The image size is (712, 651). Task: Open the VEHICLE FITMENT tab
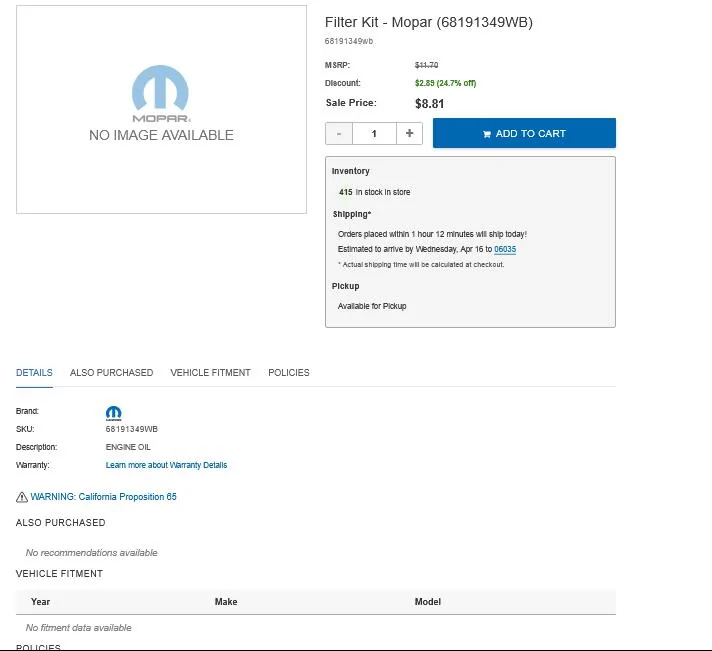(210, 373)
